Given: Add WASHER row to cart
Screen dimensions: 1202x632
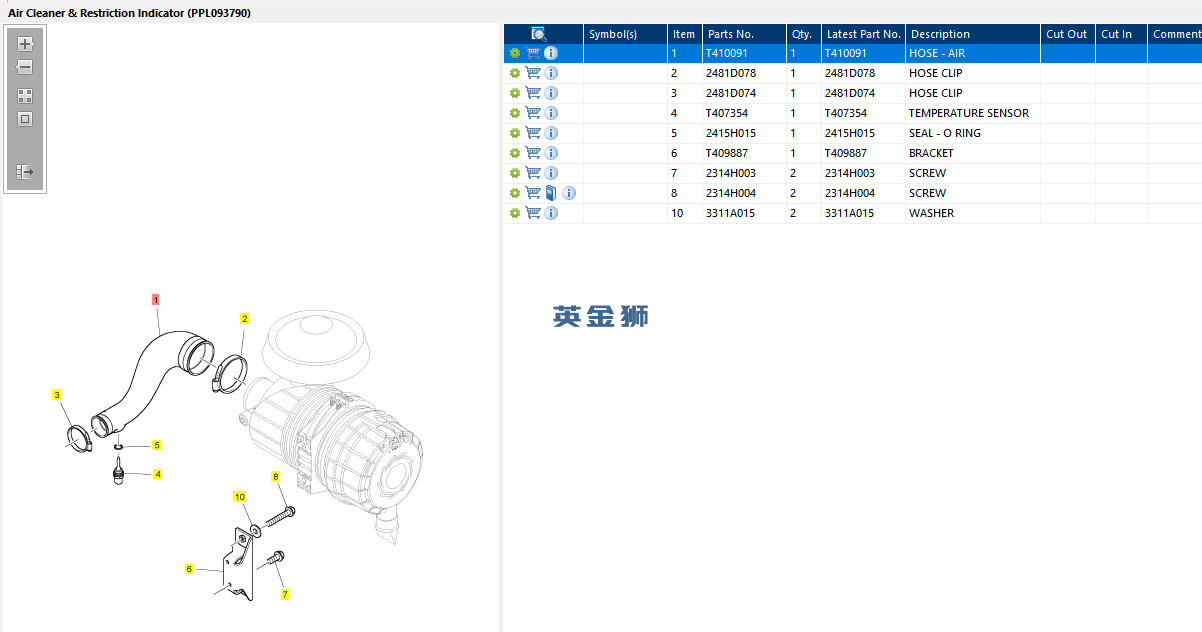Looking at the screenshot, I should [x=533, y=213].
